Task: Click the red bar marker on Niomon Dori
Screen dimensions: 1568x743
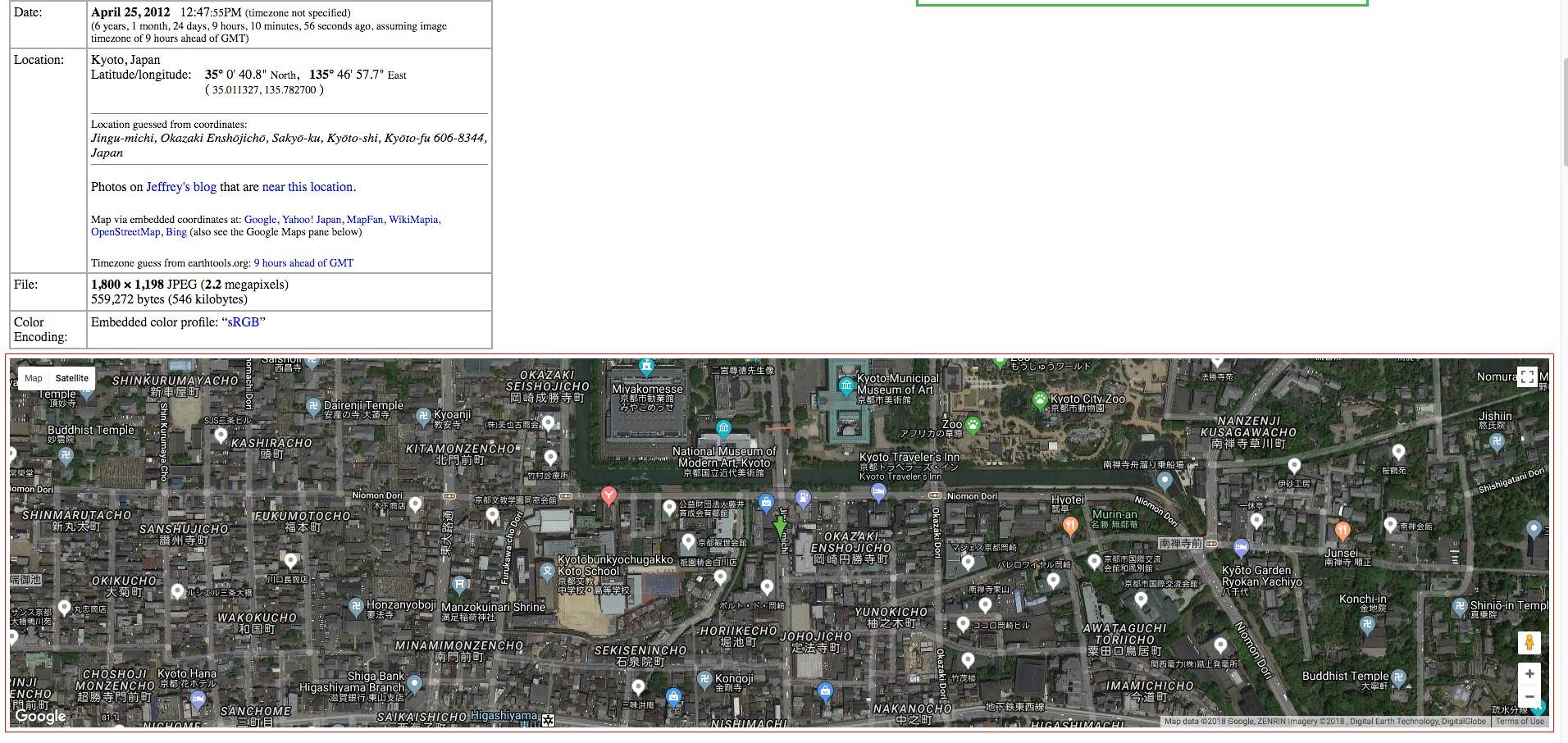Action: (609, 495)
